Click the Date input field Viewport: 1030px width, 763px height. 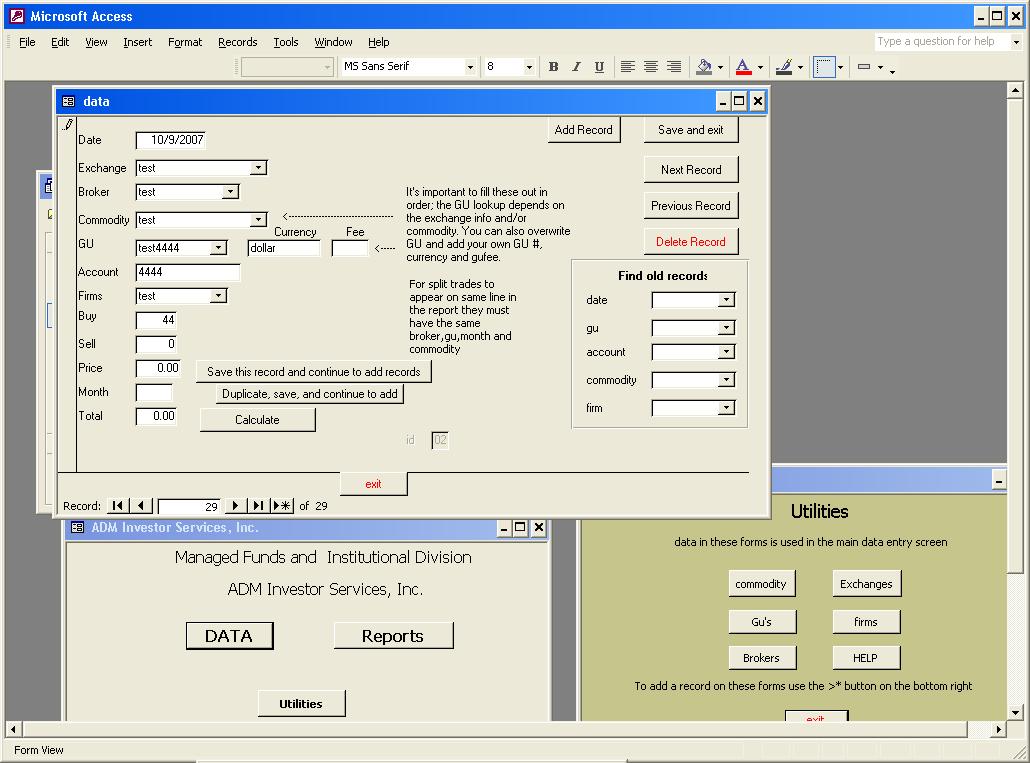171,140
